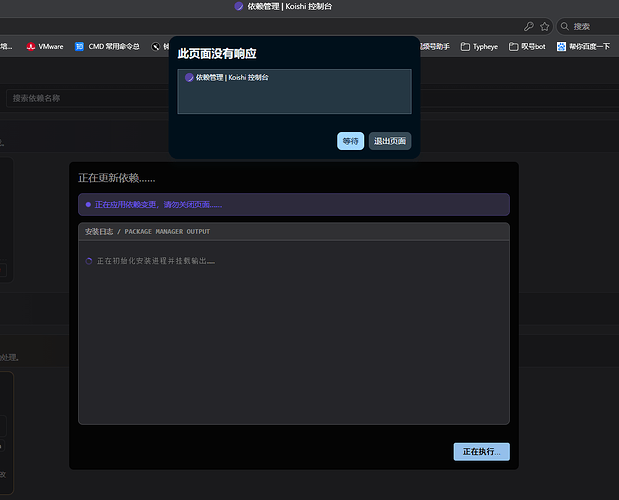Click the Typheye folder icon
The width and height of the screenshot is (619, 500).
[465, 47]
